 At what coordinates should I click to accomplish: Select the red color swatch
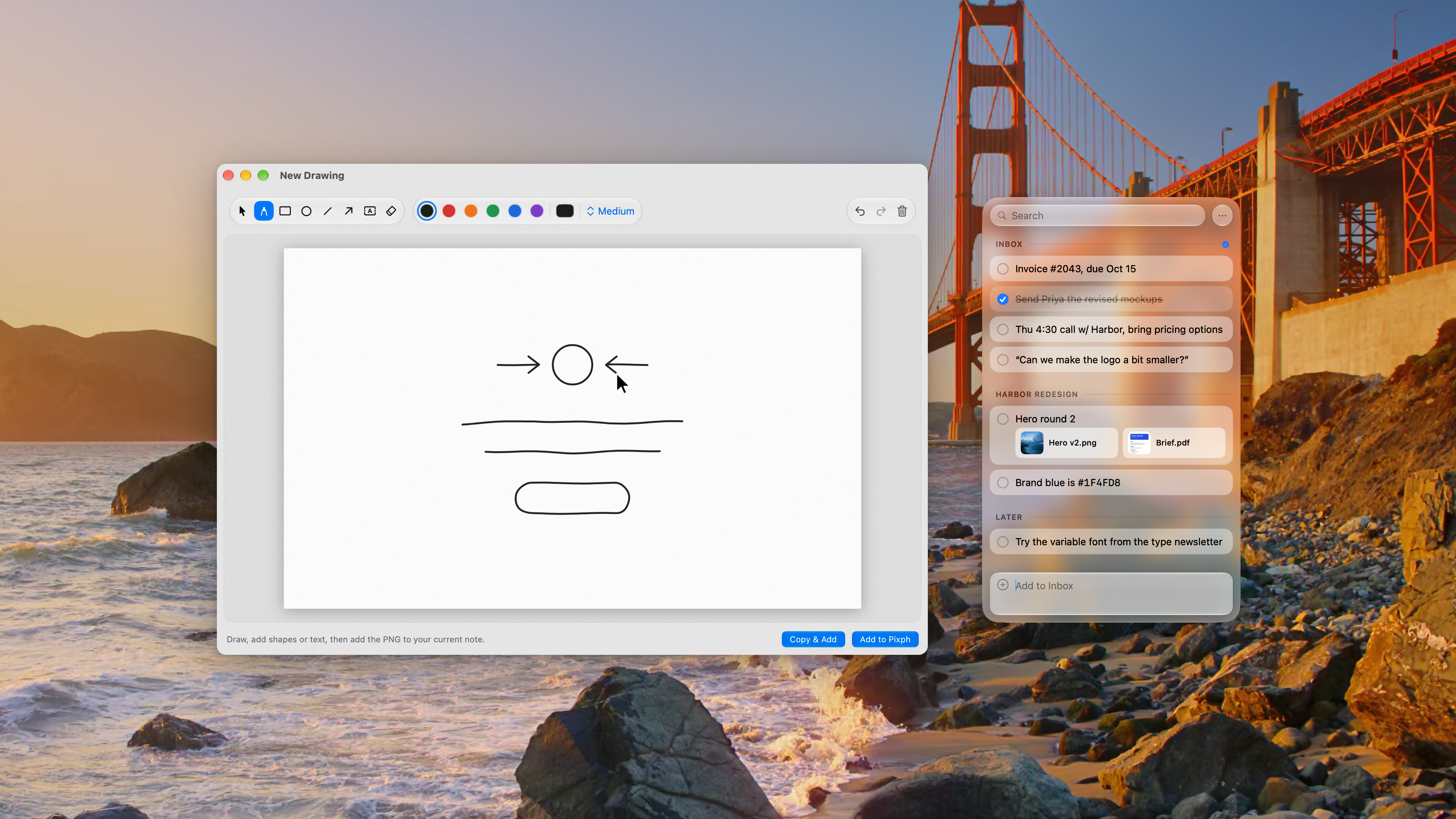449,211
